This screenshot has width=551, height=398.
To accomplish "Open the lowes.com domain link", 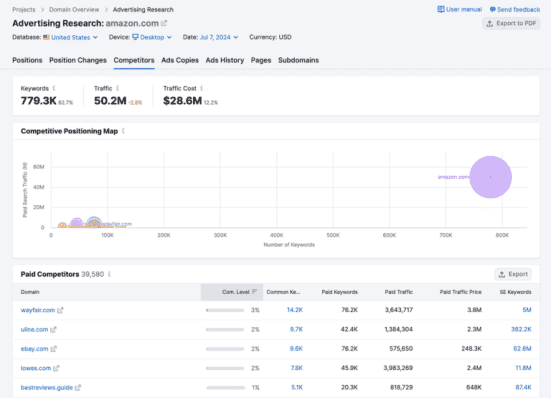I will tap(36, 368).
